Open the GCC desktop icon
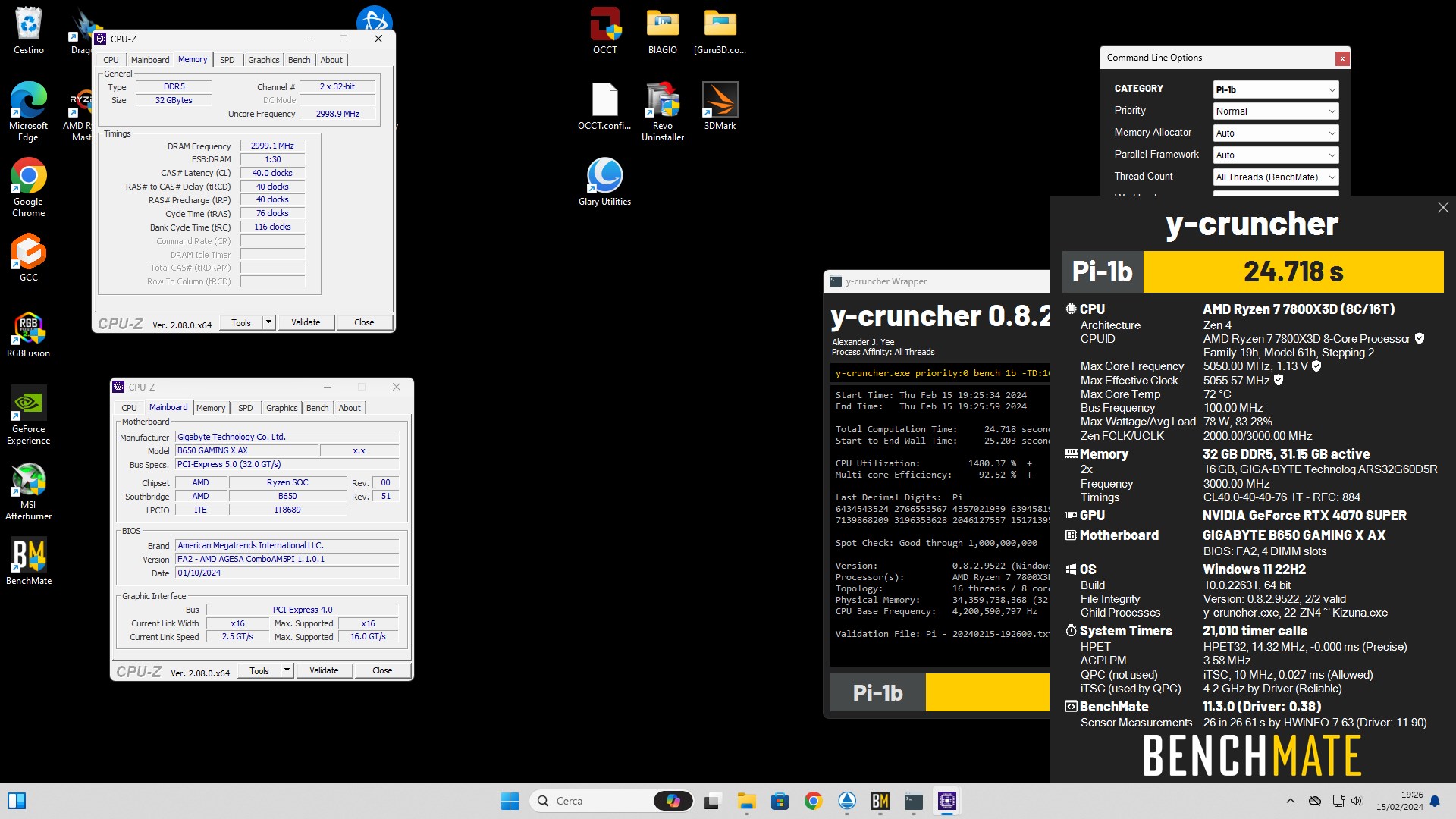 click(x=28, y=258)
